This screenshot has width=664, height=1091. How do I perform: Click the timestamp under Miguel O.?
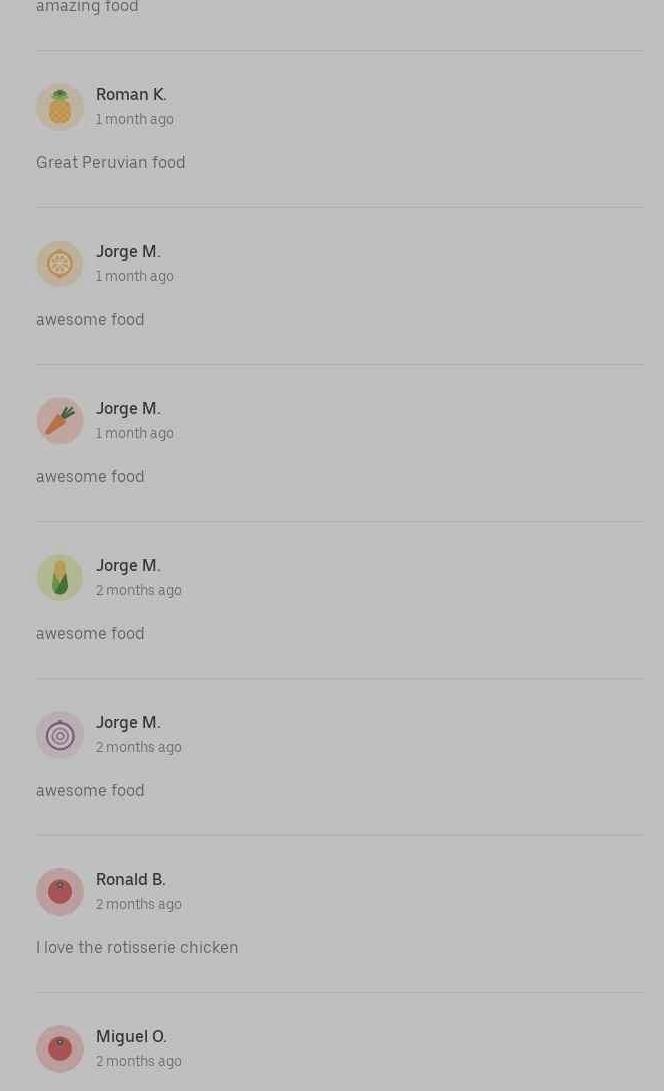(139, 1061)
